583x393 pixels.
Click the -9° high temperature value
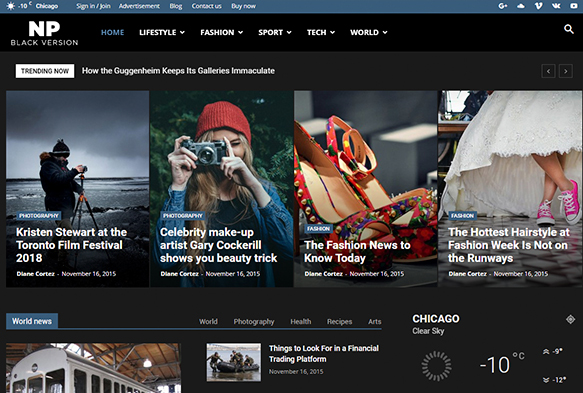tap(557, 351)
